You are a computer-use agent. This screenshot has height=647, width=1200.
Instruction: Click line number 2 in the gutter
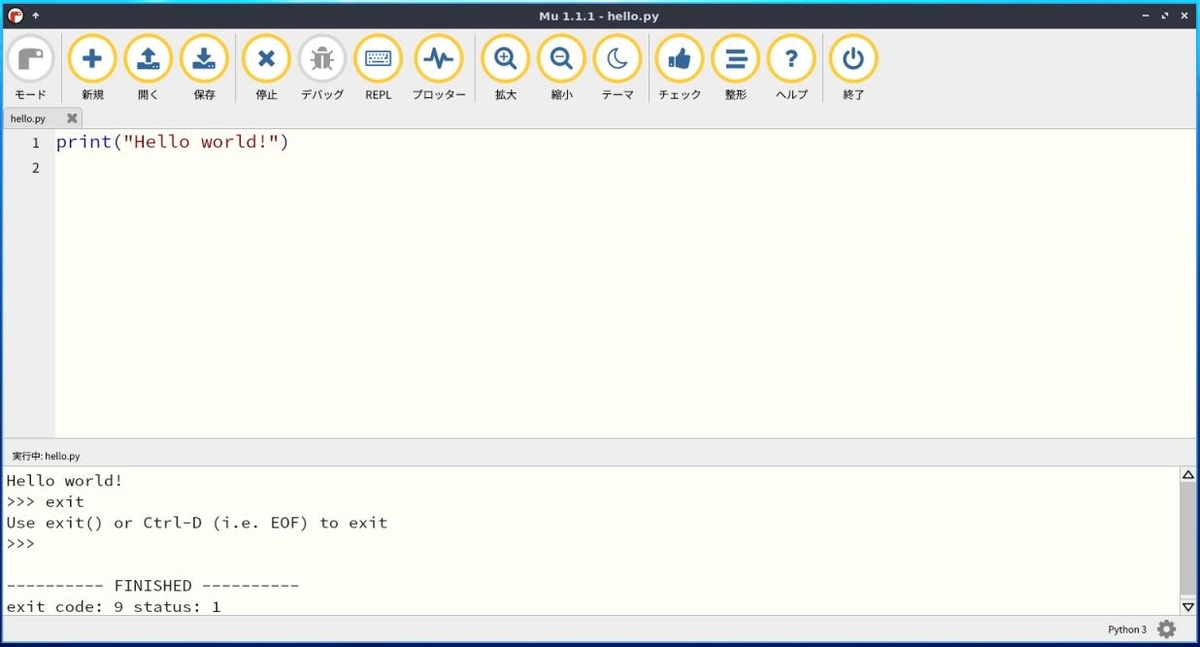click(35, 167)
